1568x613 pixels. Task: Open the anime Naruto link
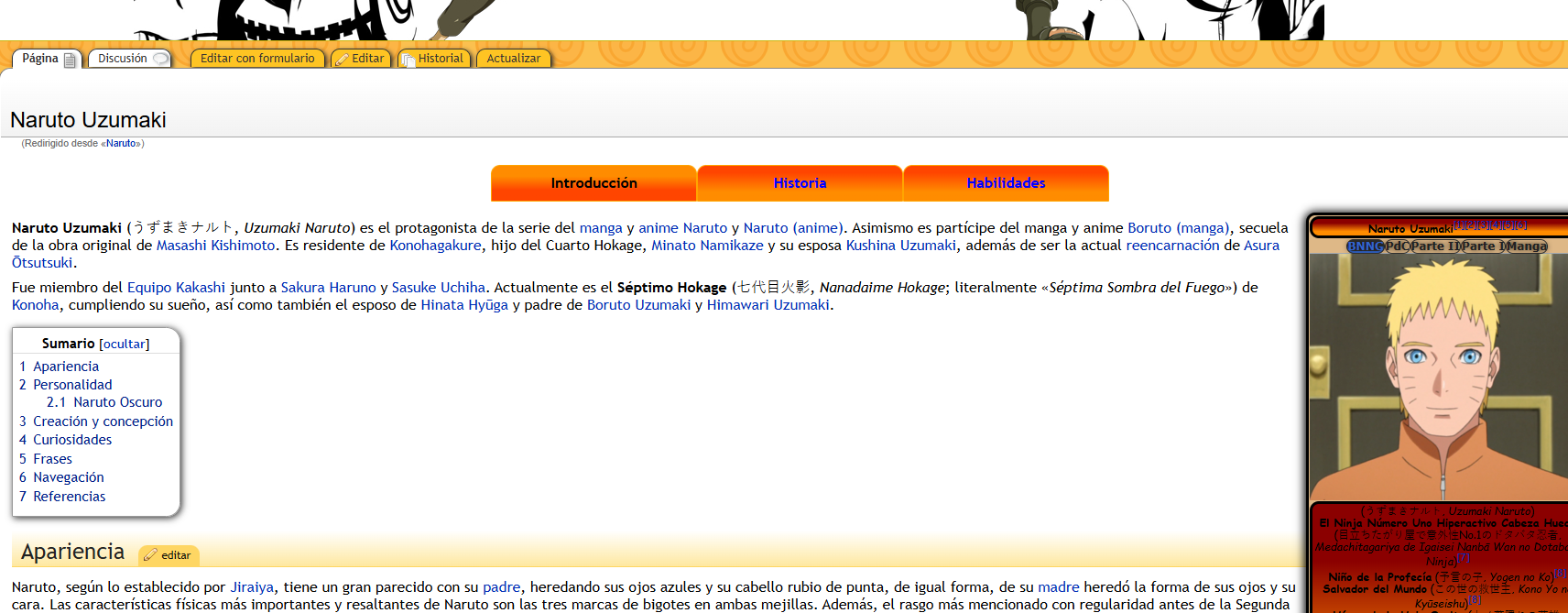683,228
